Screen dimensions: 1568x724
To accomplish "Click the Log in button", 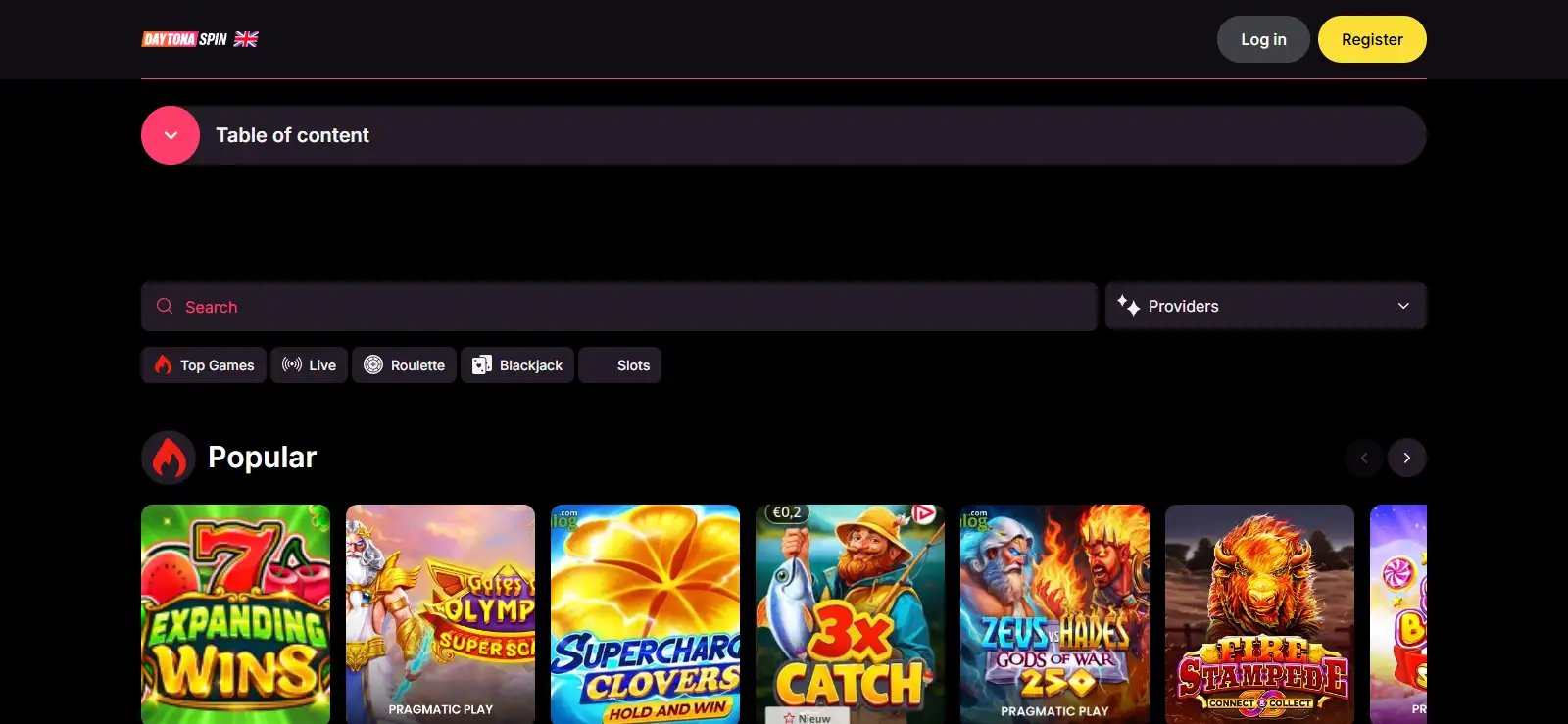I will tap(1263, 39).
